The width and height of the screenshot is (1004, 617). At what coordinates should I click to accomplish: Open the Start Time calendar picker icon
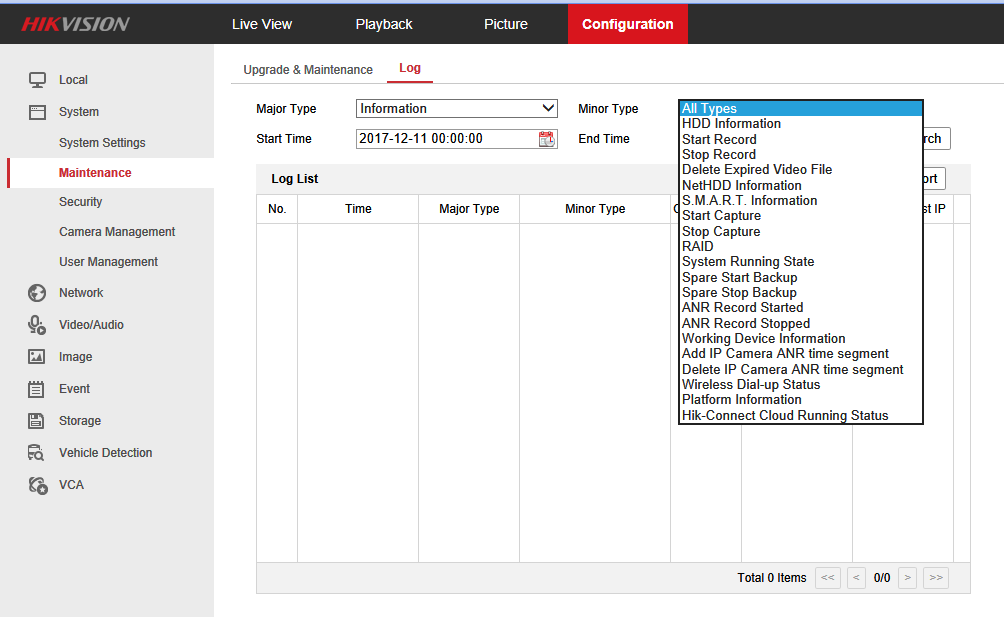click(x=547, y=139)
